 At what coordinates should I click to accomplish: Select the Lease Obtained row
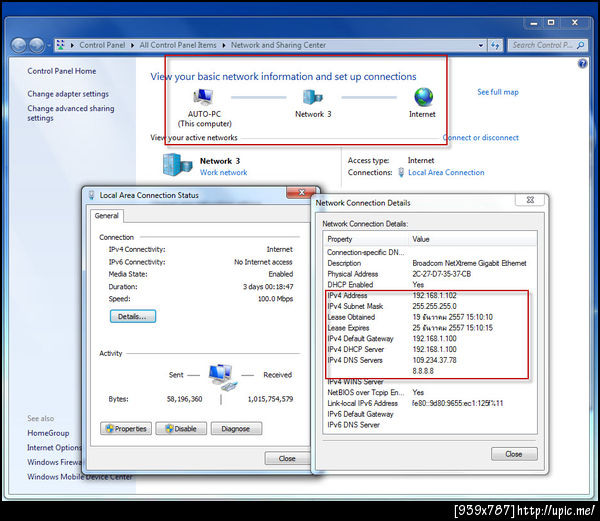(430, 317)
